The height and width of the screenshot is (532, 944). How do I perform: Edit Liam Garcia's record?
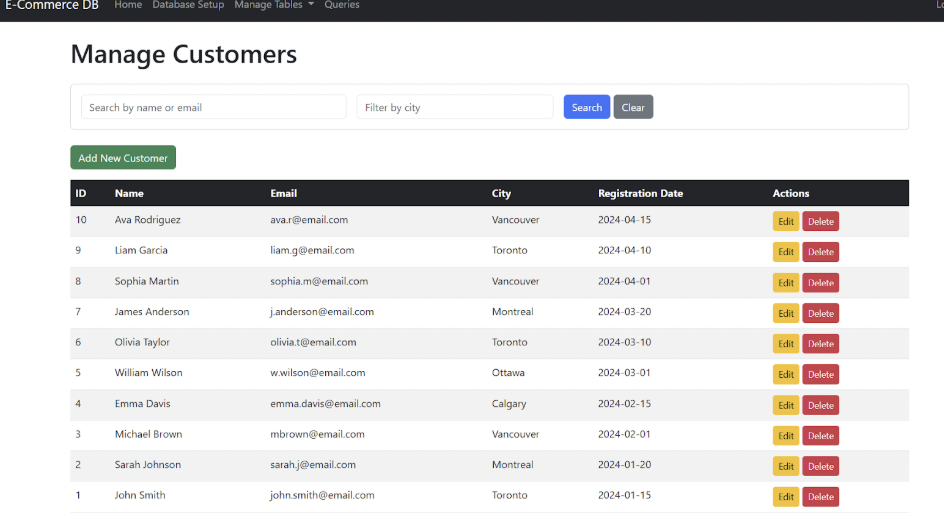pos(785,252)
